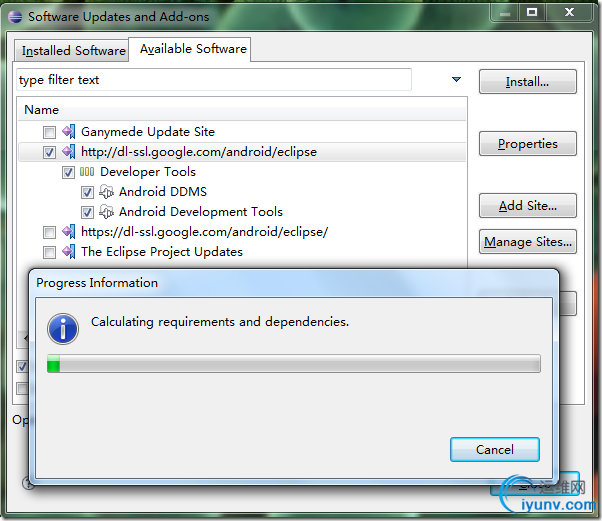Open the Properties button
Screen dimensions: 602x521
[x=528, y=144]
